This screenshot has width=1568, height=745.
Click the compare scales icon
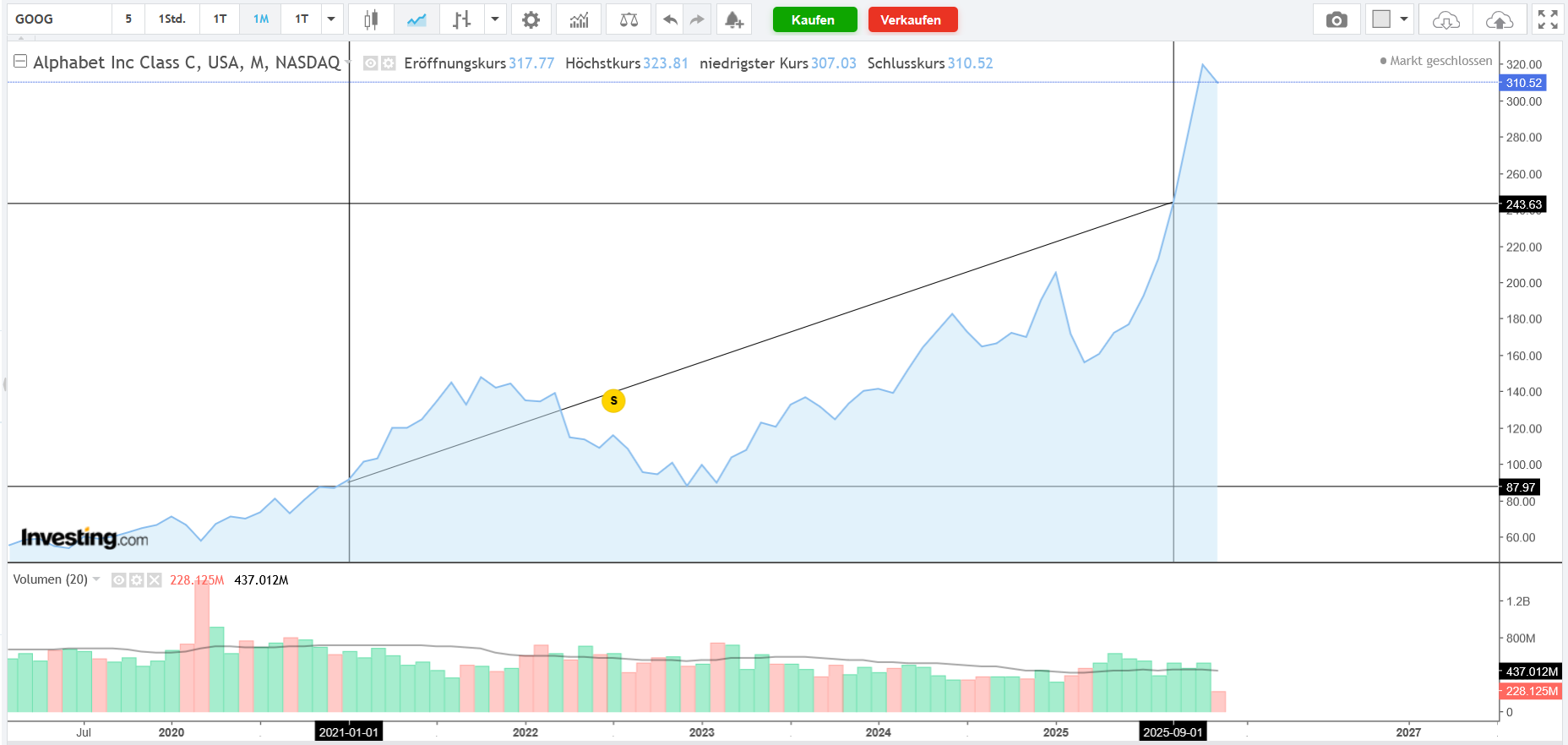click(629, 19)
